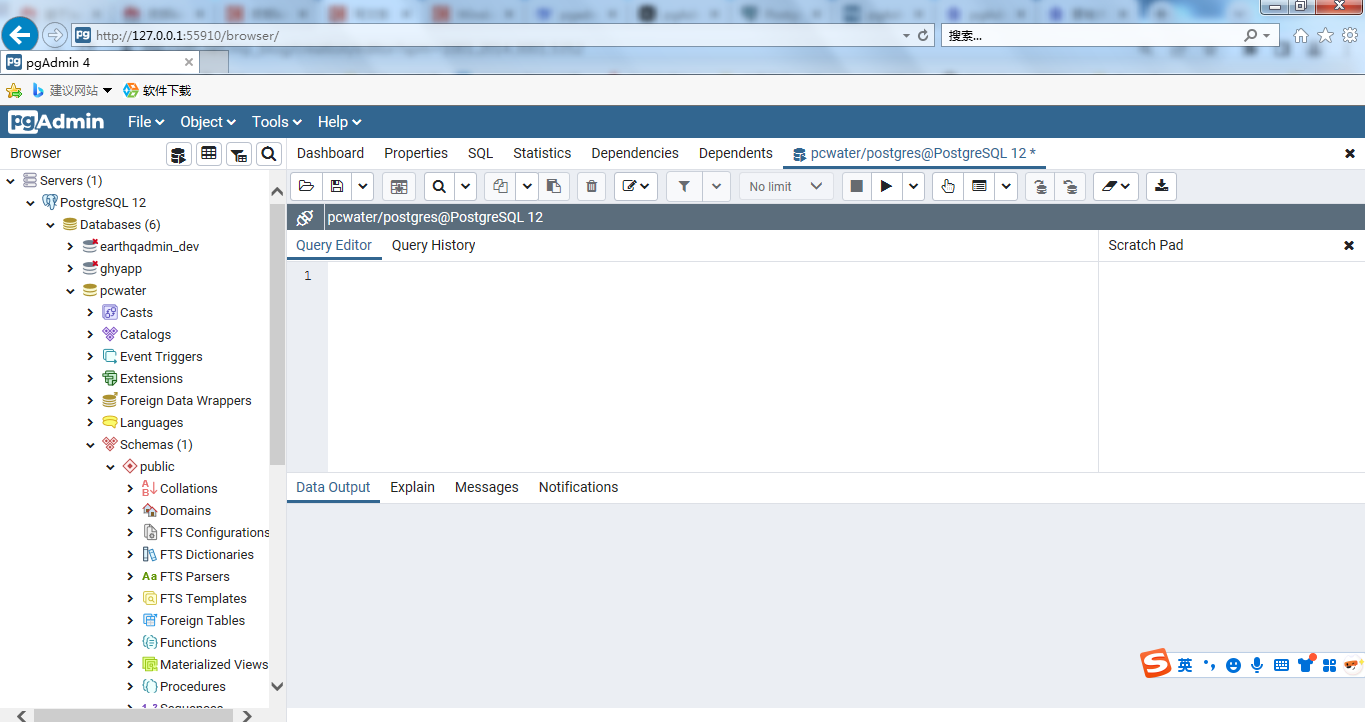Switch to the Statistics tab

(x=542, y=153)
